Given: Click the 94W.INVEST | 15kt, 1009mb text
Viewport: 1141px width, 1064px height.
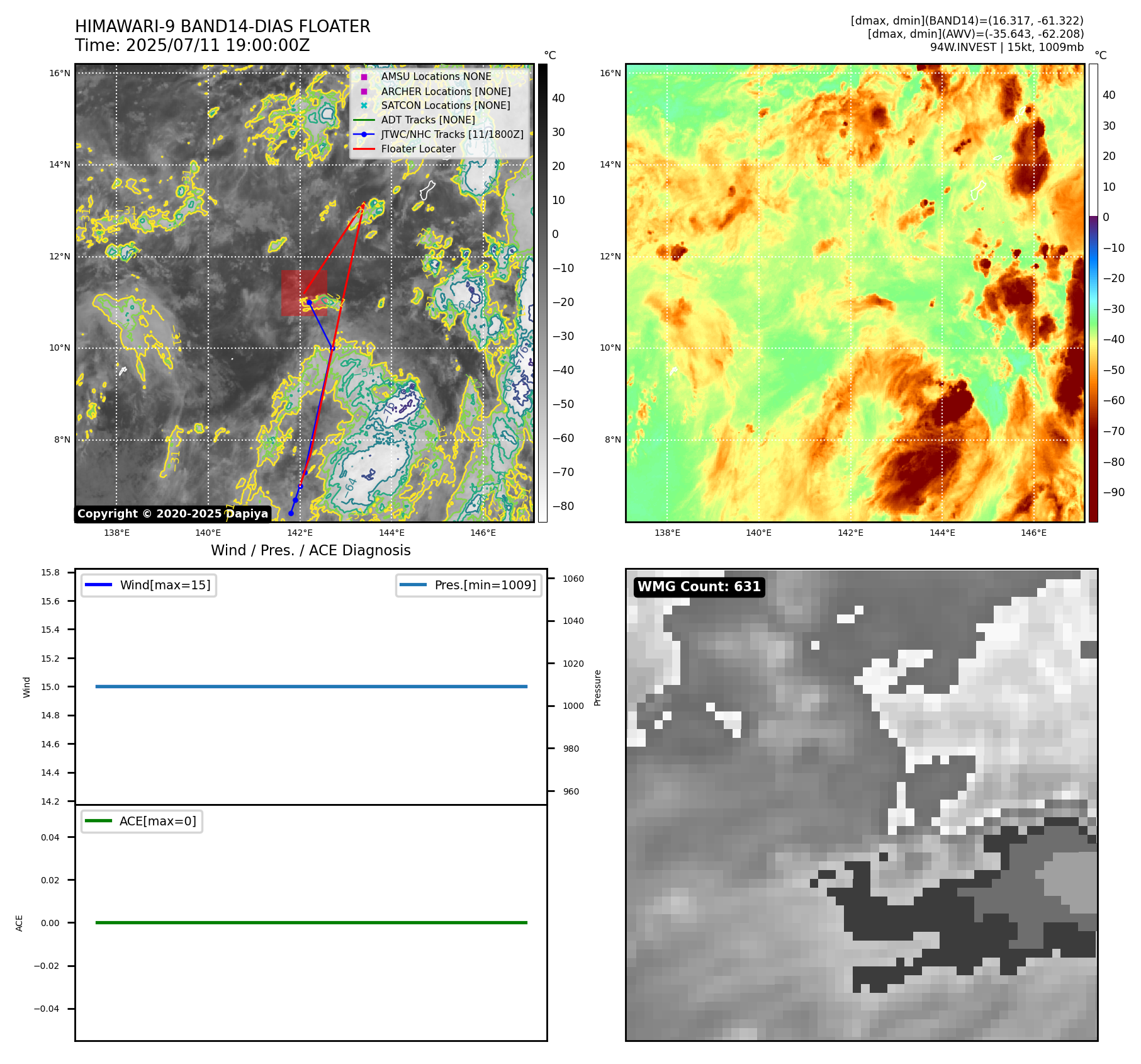Looking at the screenshot, I should pos(1007,47).
